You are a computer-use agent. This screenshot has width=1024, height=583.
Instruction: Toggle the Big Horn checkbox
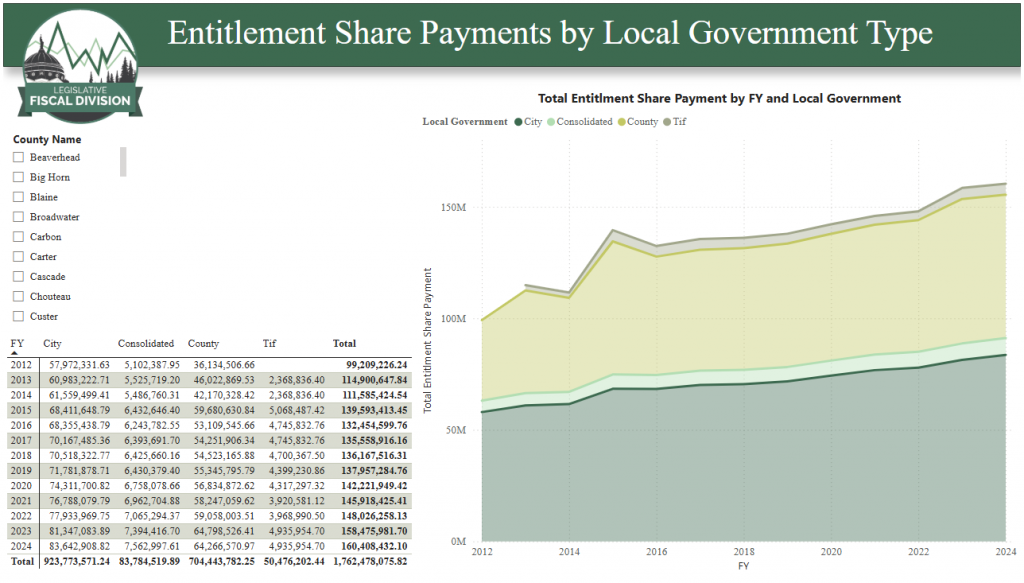pyautogui.click(x=17, y=178)
